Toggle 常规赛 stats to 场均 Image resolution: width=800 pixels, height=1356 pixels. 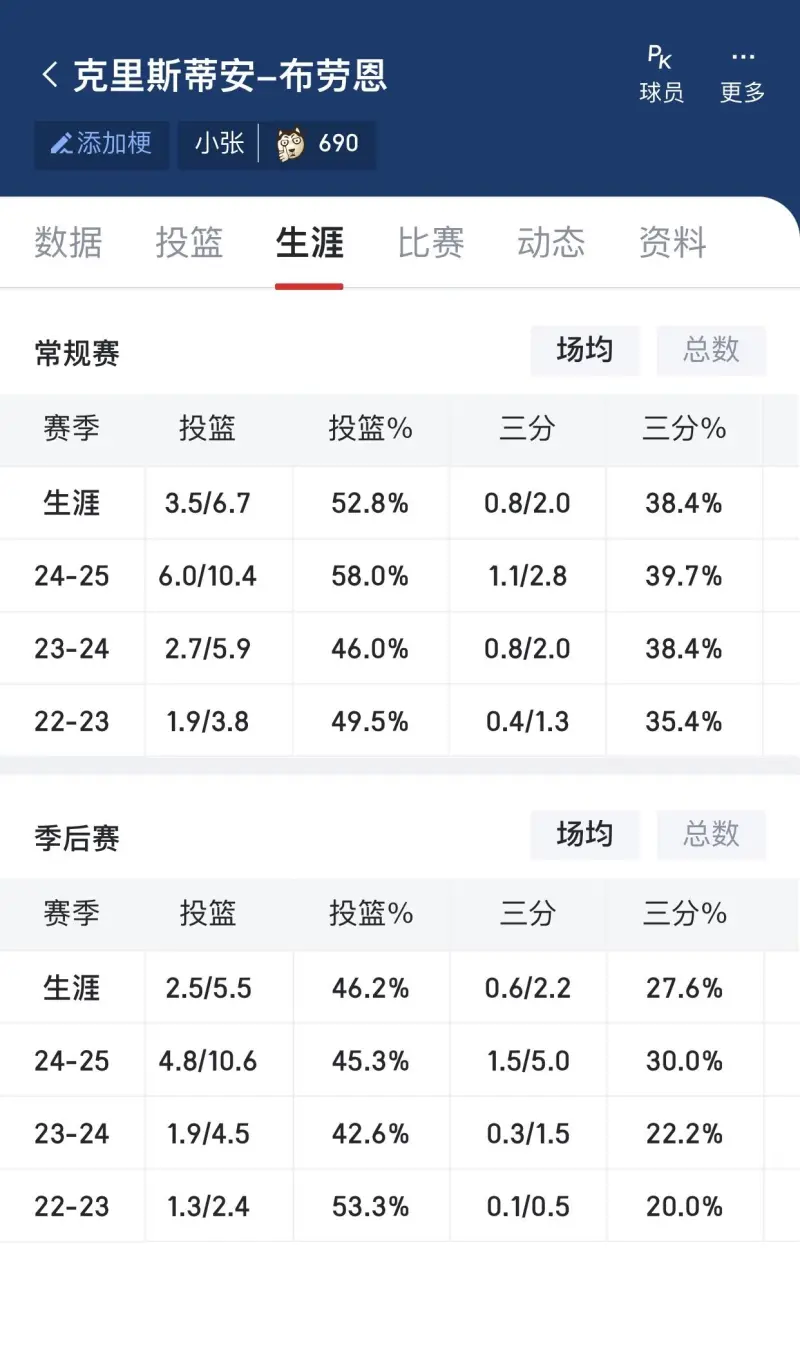click(585, 350)
